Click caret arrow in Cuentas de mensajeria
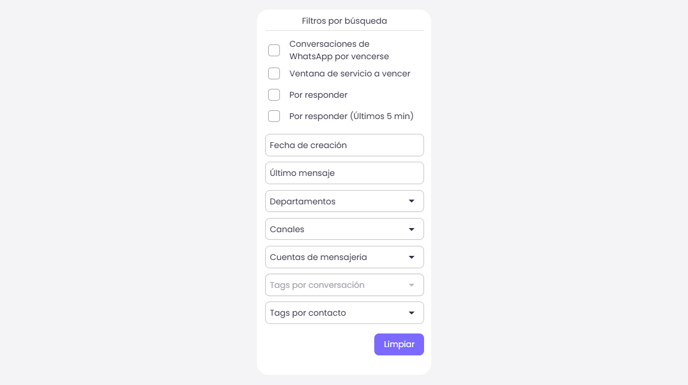This screenshot has width=688, height=385. tap(412, 257)
